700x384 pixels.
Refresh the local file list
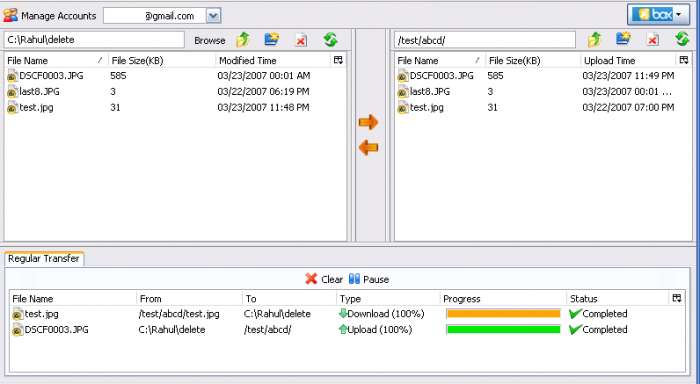tap(331, 40)
